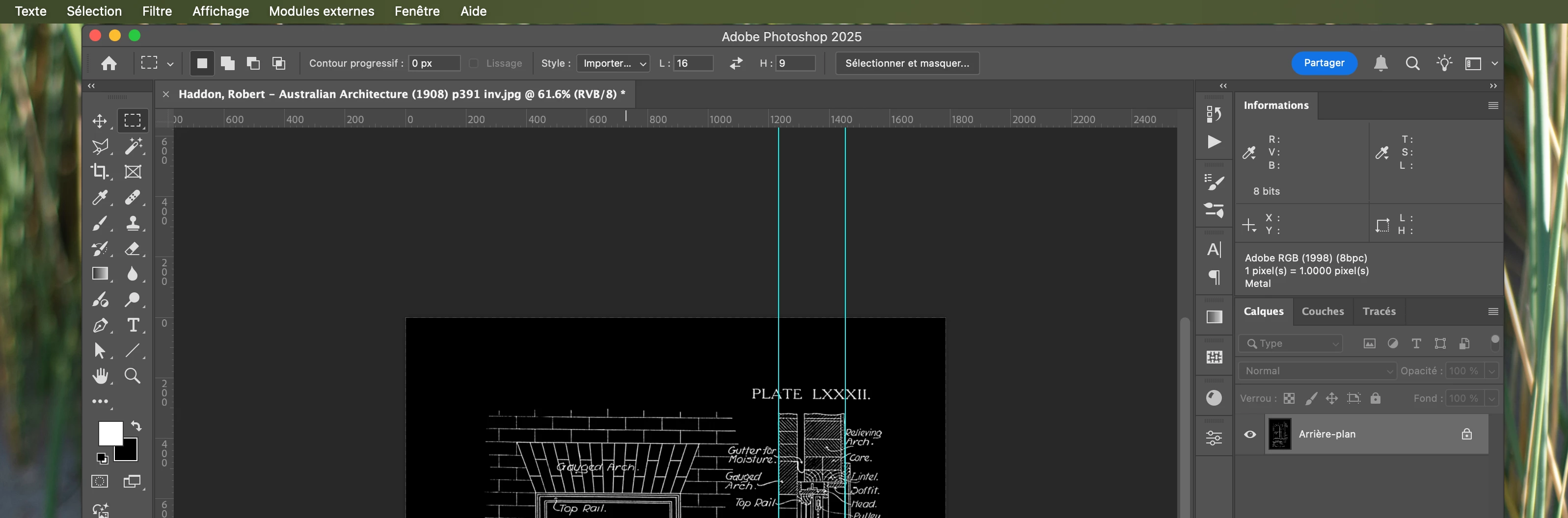Select the Line tool
This screenshot has height=518, width=1568.
(x=133, y=351)
